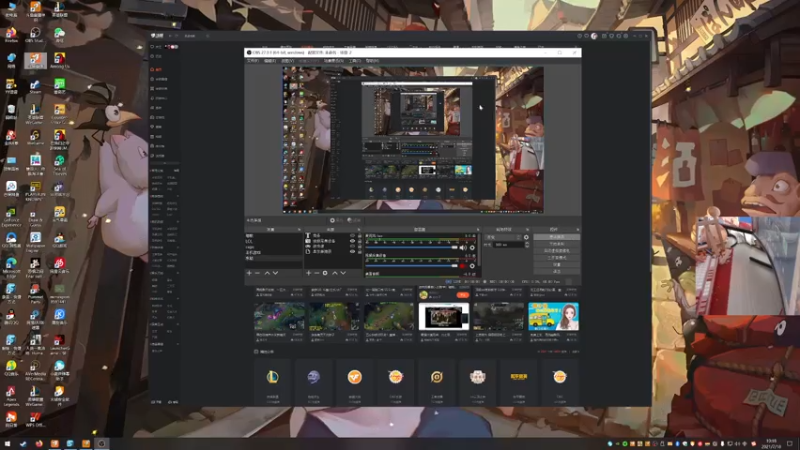The height and width of the screenshot is (450, 800).
Task: Click the Exit button in OBS Controls
Action: click(x=556, y=271)
